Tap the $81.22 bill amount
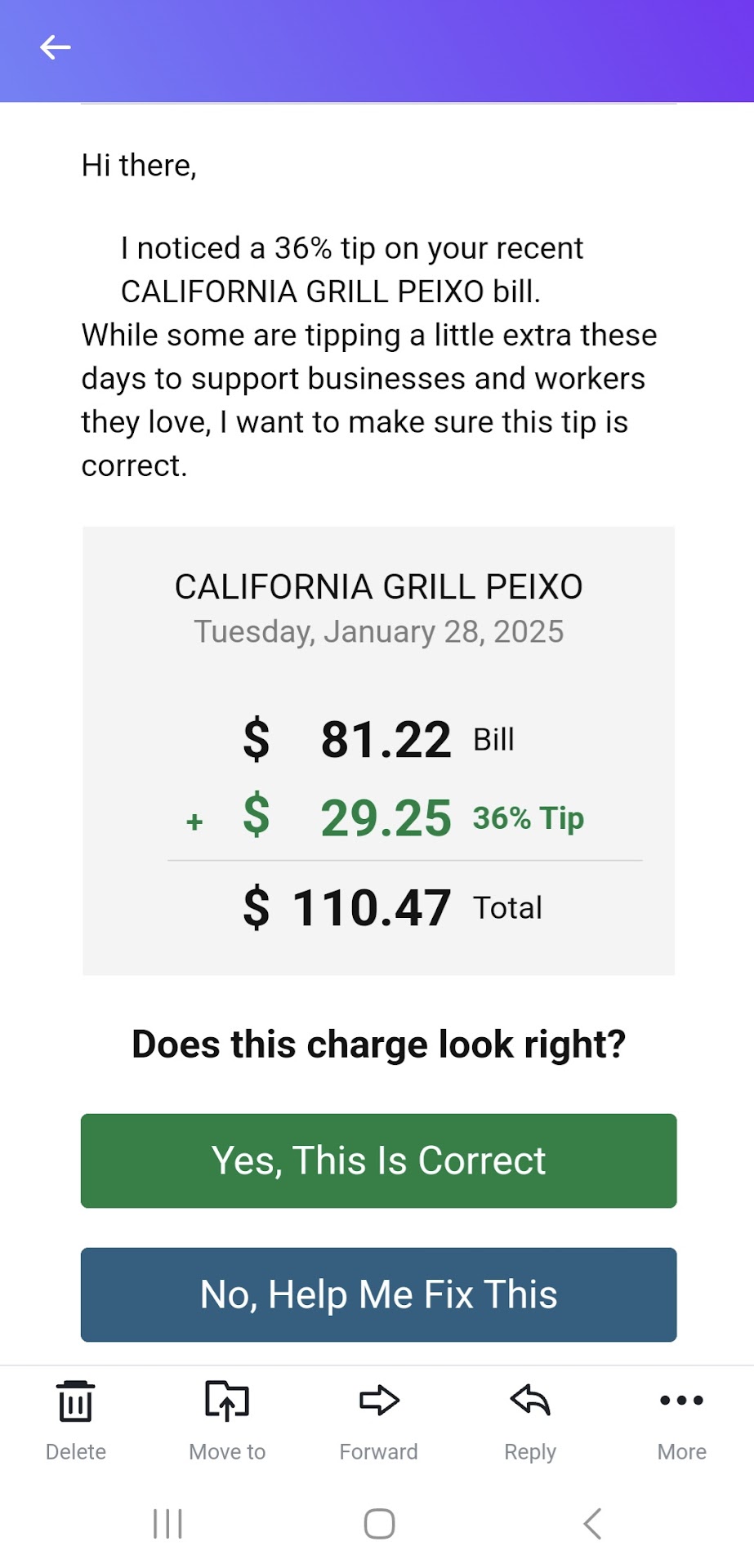 click(x=386, y=740)
